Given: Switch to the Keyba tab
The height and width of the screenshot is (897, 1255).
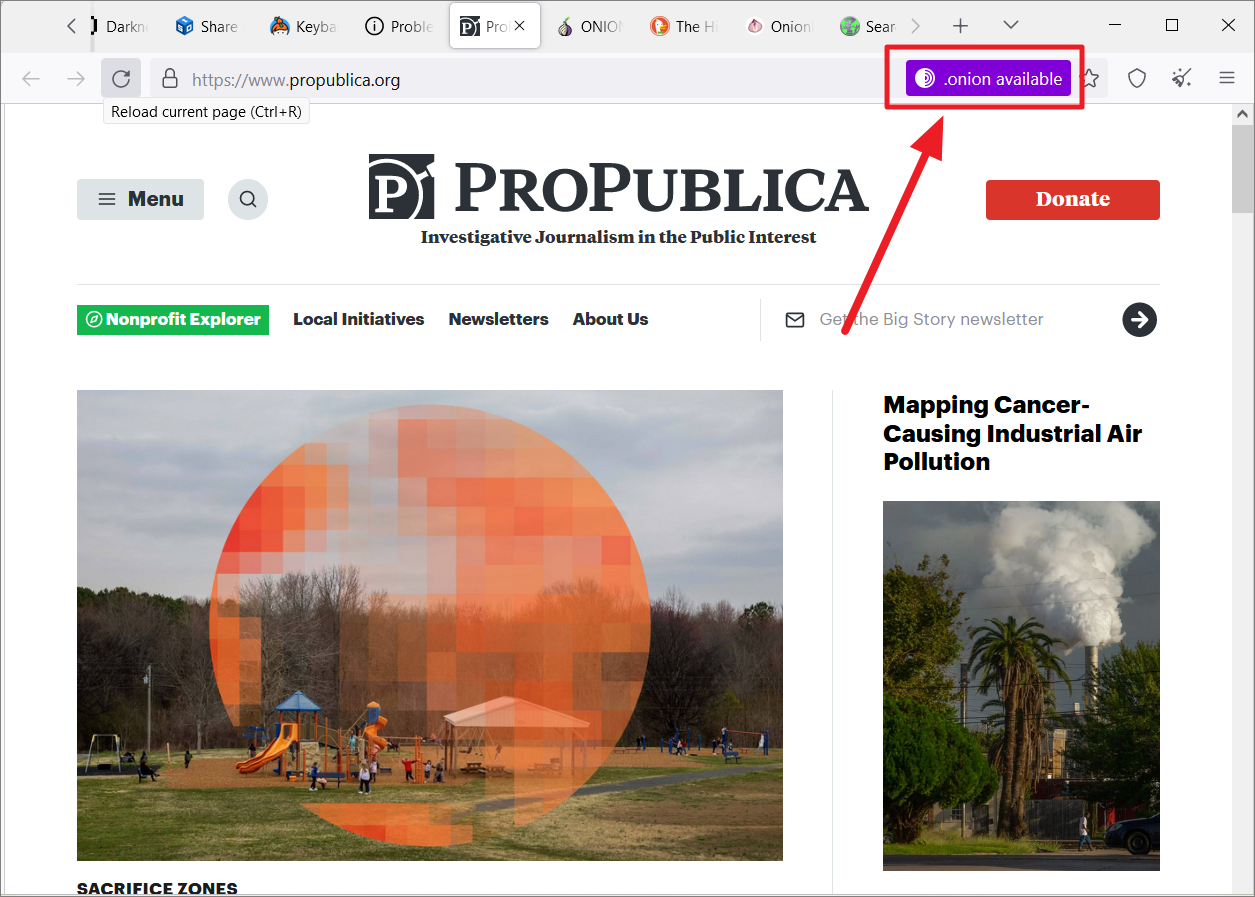Looking at the screenshot, I should pos(303,27).
